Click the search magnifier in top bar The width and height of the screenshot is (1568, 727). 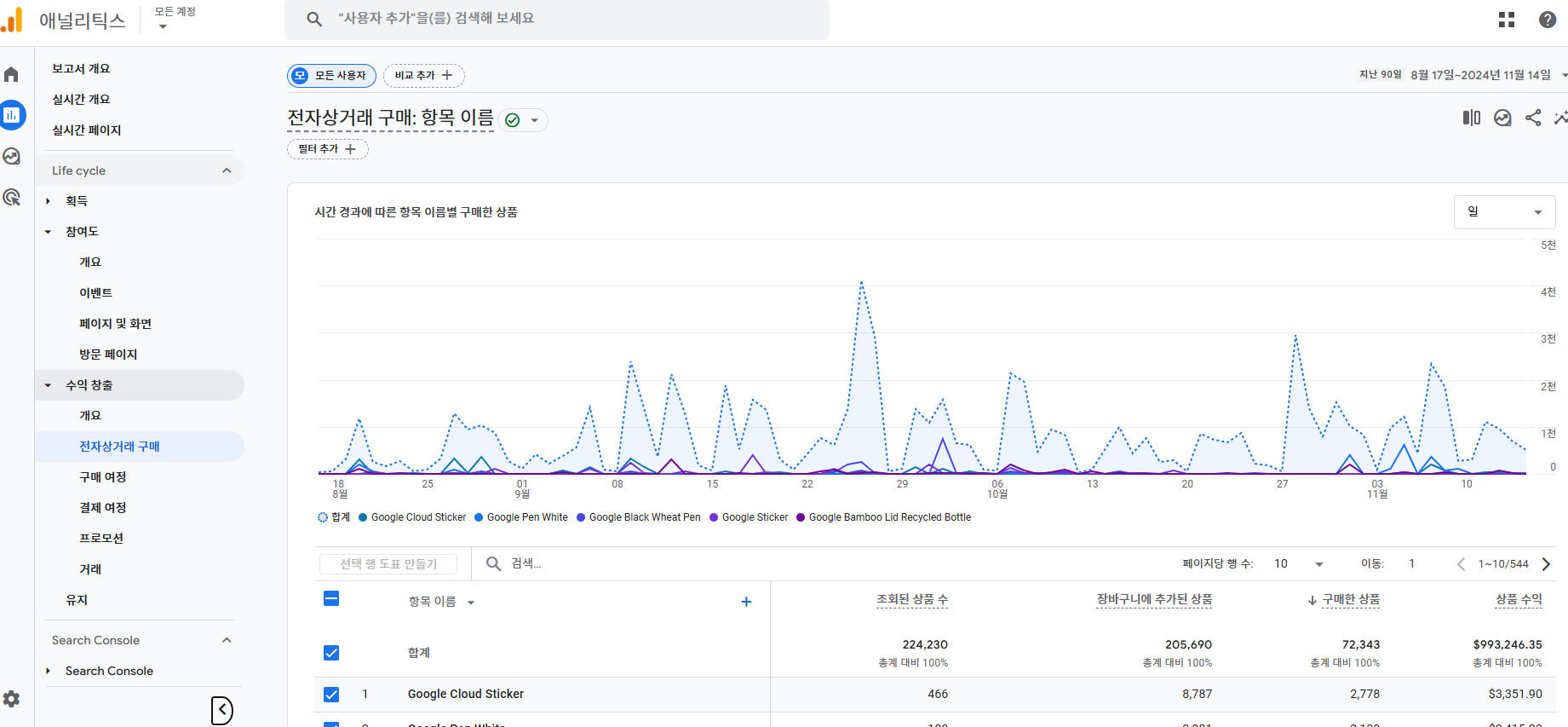click(x=314, y=19)
